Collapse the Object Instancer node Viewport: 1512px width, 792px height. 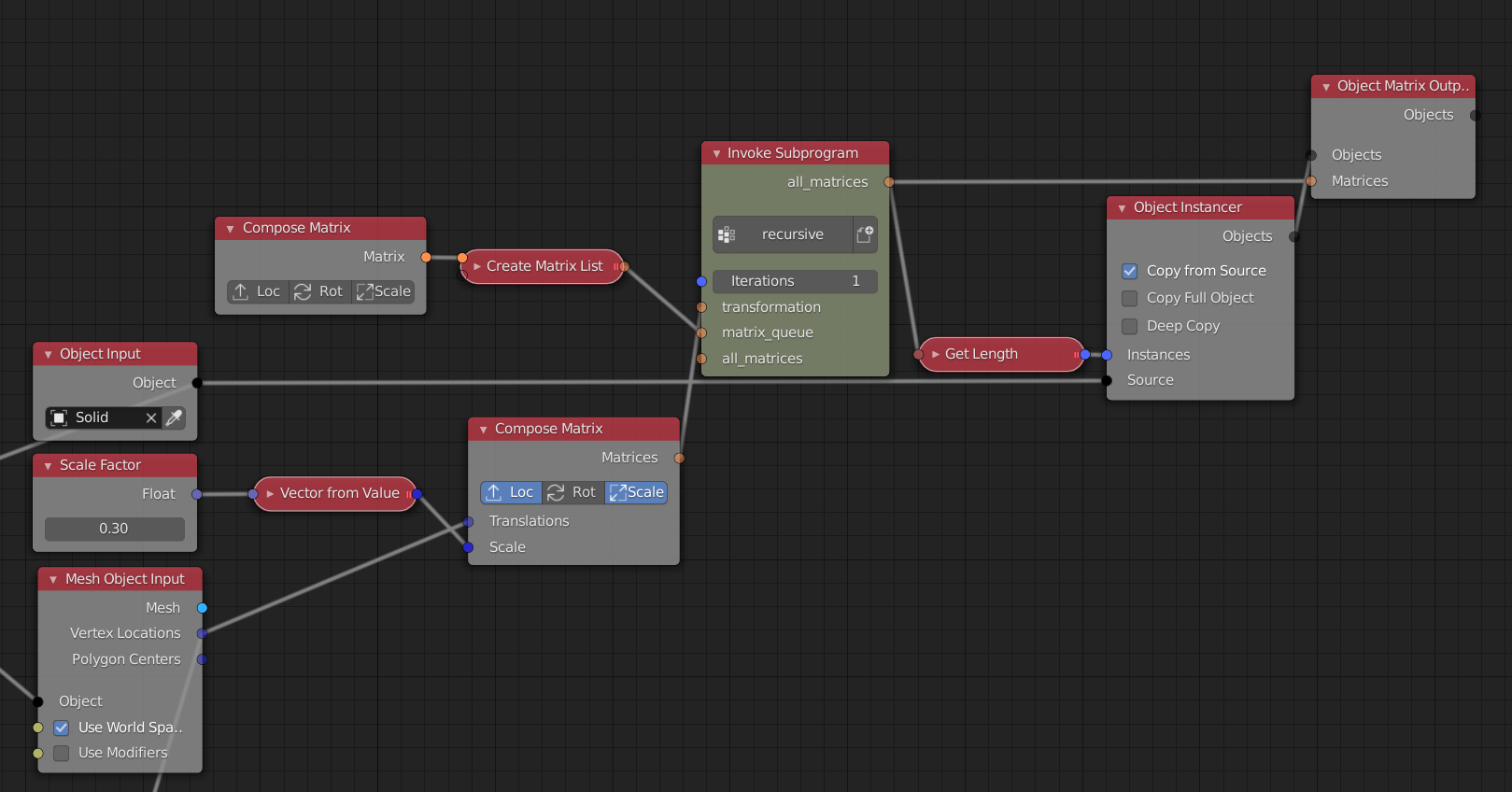tap(1122, 208)
